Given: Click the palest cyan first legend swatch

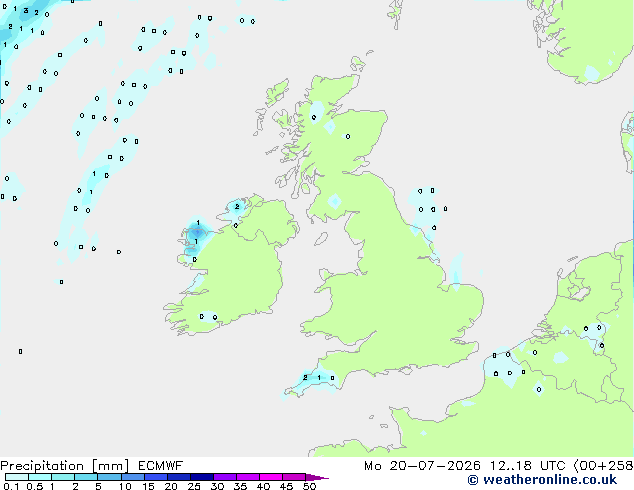Looking at the screenshot, I should tap(17, 477).
